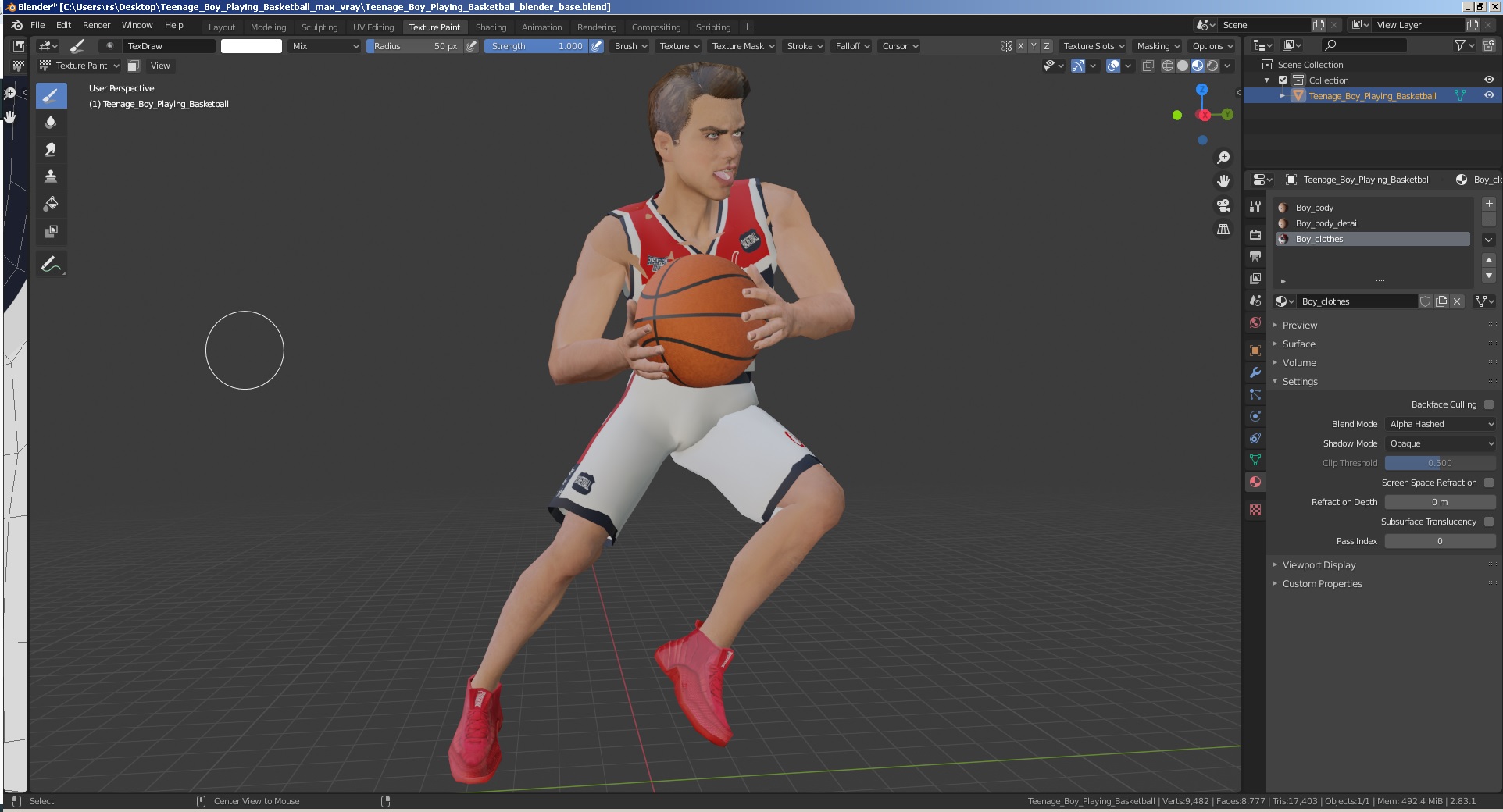Image resolution: width=1503 pixels, height=812 pixels.
Task: Select the Fill bucket tool
Action: tap(51, 204)
